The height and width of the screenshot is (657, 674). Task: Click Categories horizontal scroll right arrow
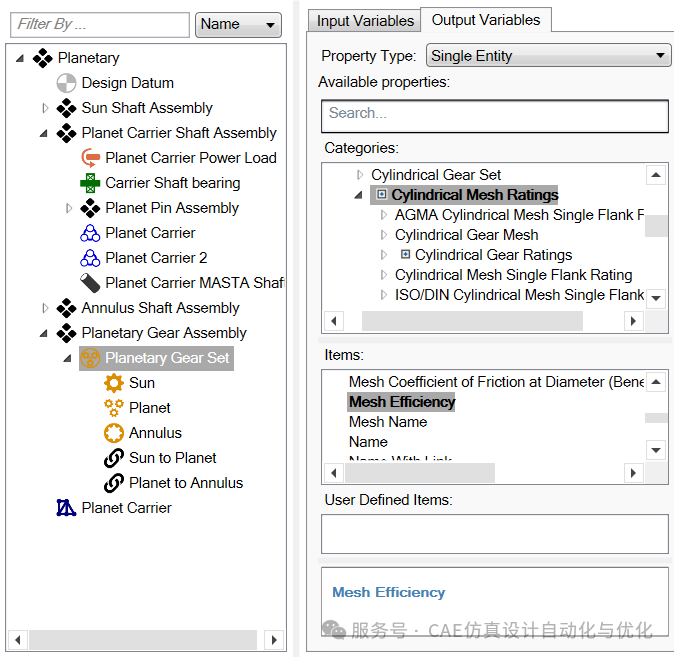coord(633,321)
